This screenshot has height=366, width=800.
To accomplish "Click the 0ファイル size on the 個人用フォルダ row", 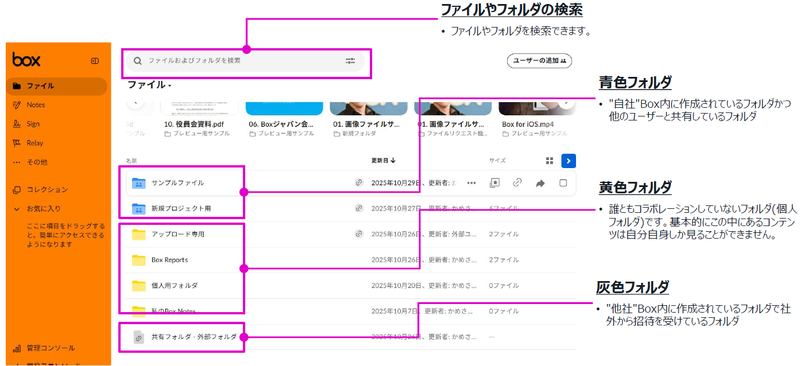I will (x=504, y=286).
